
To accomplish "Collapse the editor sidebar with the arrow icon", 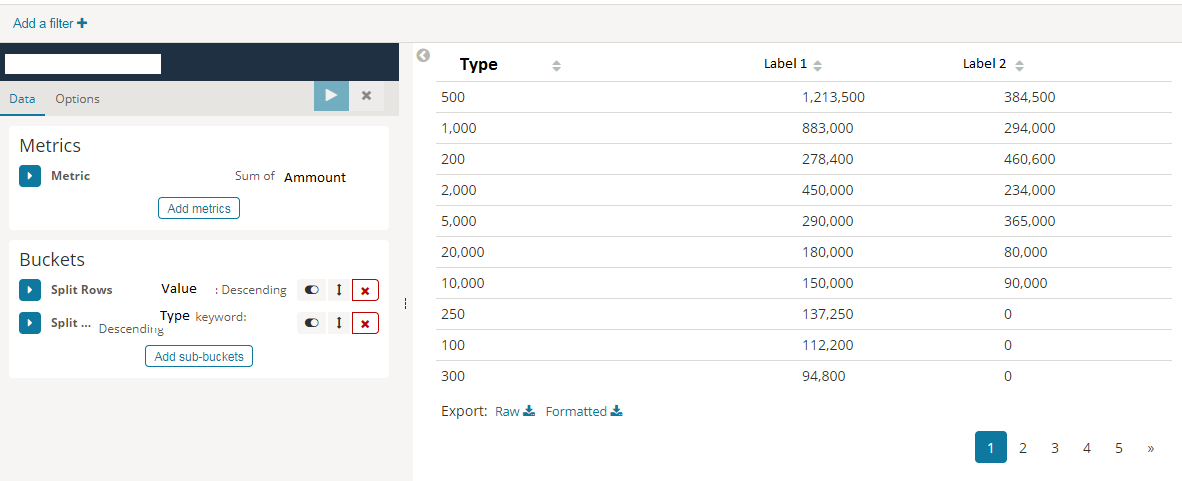I will tap(424, 55).
